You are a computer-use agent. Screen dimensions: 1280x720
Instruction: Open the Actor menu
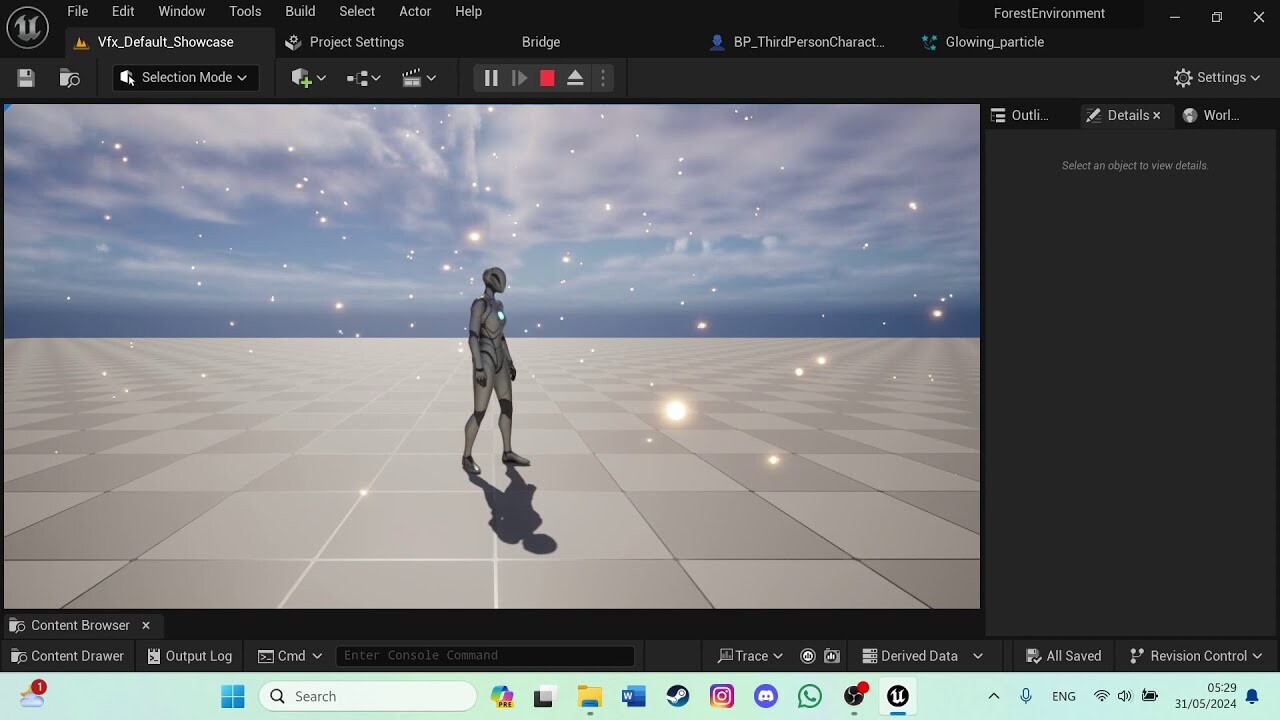point(415,11)
